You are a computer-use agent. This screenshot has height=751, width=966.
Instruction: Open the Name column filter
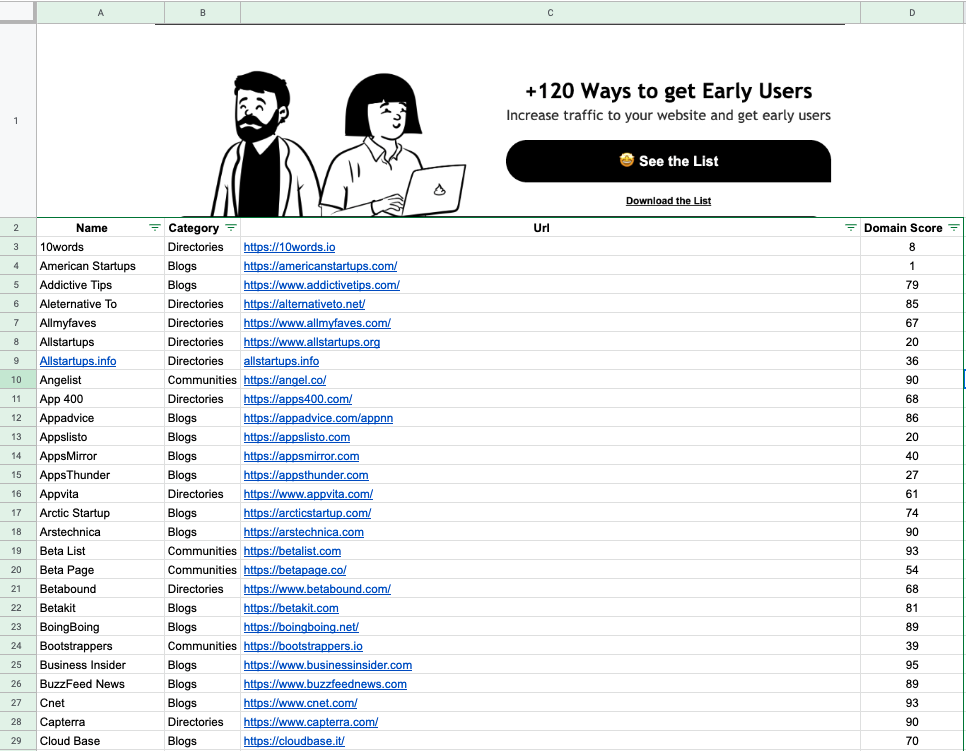(x=155, y=228)
